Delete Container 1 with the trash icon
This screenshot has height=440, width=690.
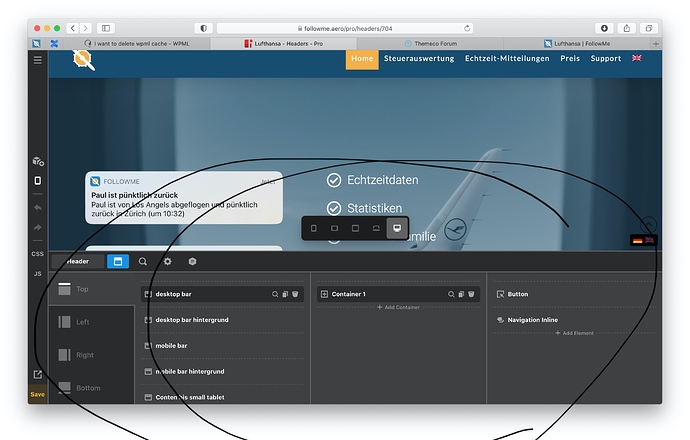pos(471,294)
